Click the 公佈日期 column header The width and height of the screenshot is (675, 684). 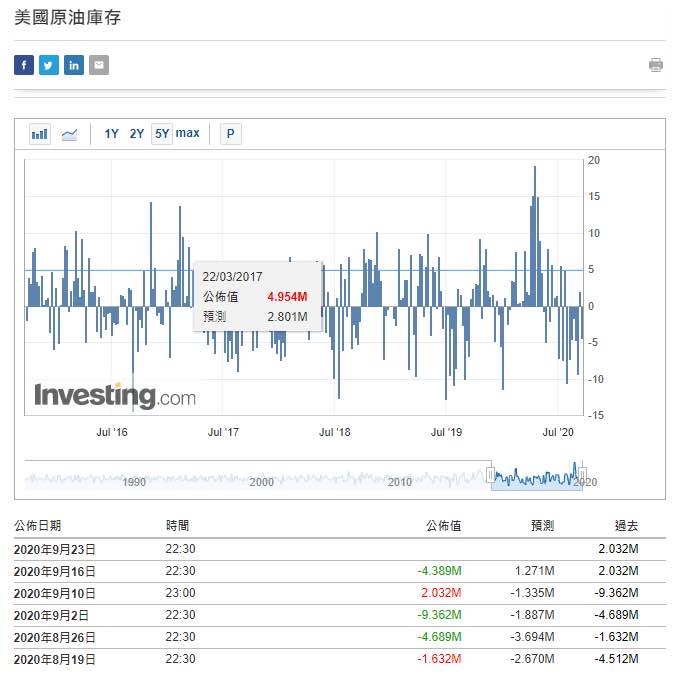38,526
